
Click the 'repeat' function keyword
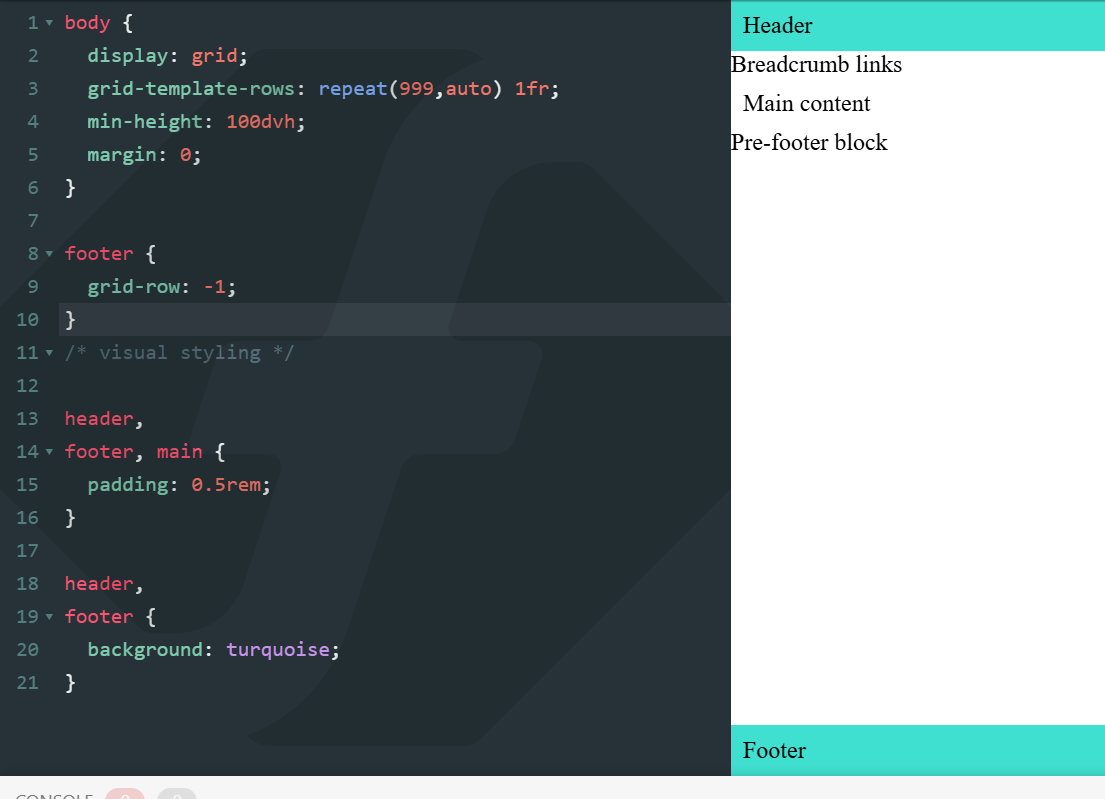(x=352, y=89)
